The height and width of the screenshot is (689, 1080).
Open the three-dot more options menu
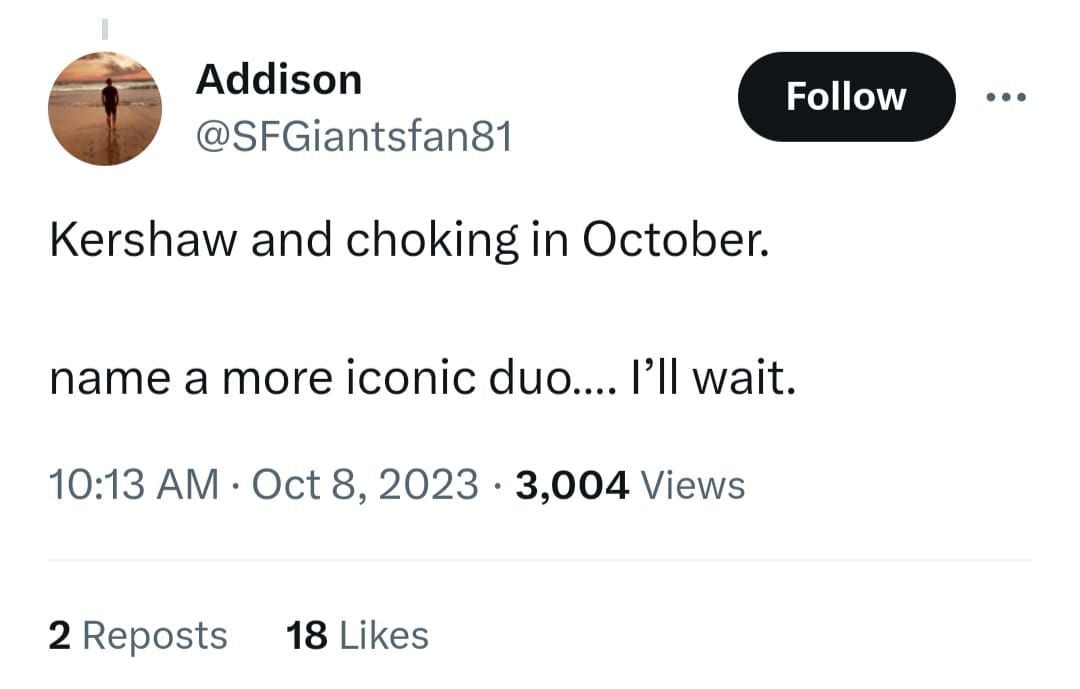1006,97
